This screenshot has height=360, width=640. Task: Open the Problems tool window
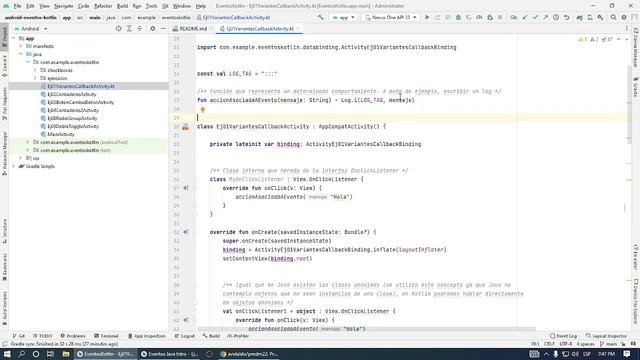click(x=73, y=336)
